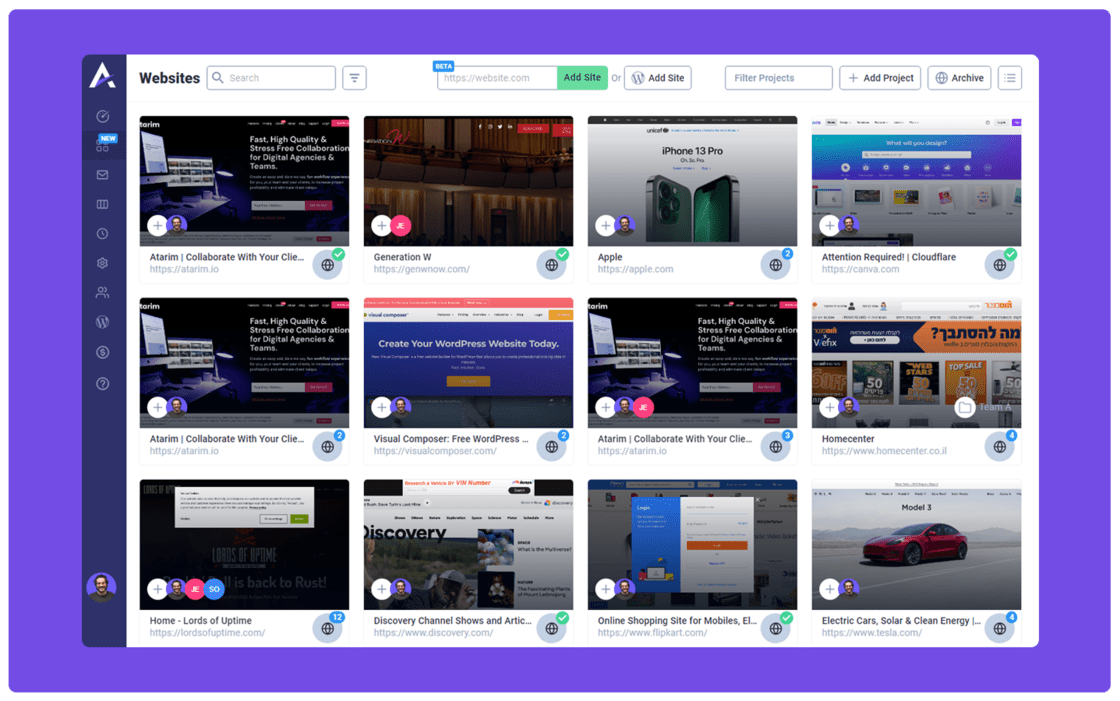The height and width of the screenshot is (701, 1120).
Task: Add a user on Generation W card
Action: coord(381,225)
